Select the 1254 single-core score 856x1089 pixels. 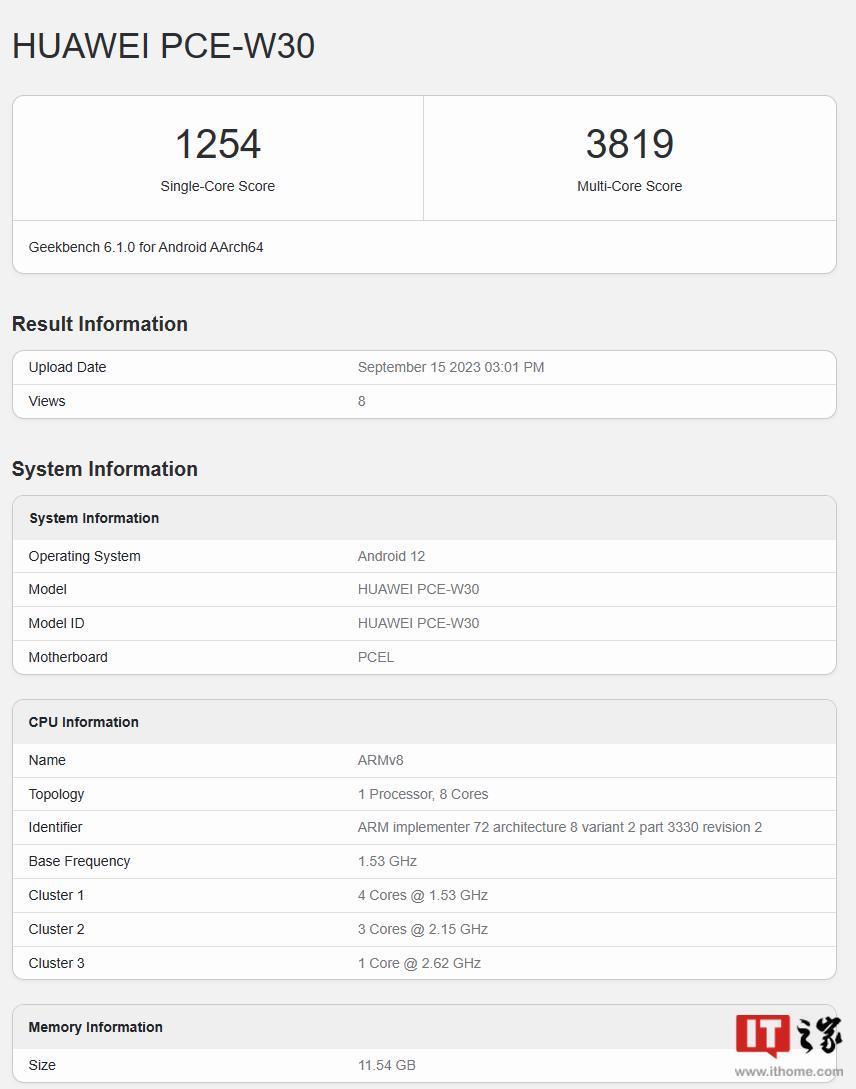tap(217, 144)
